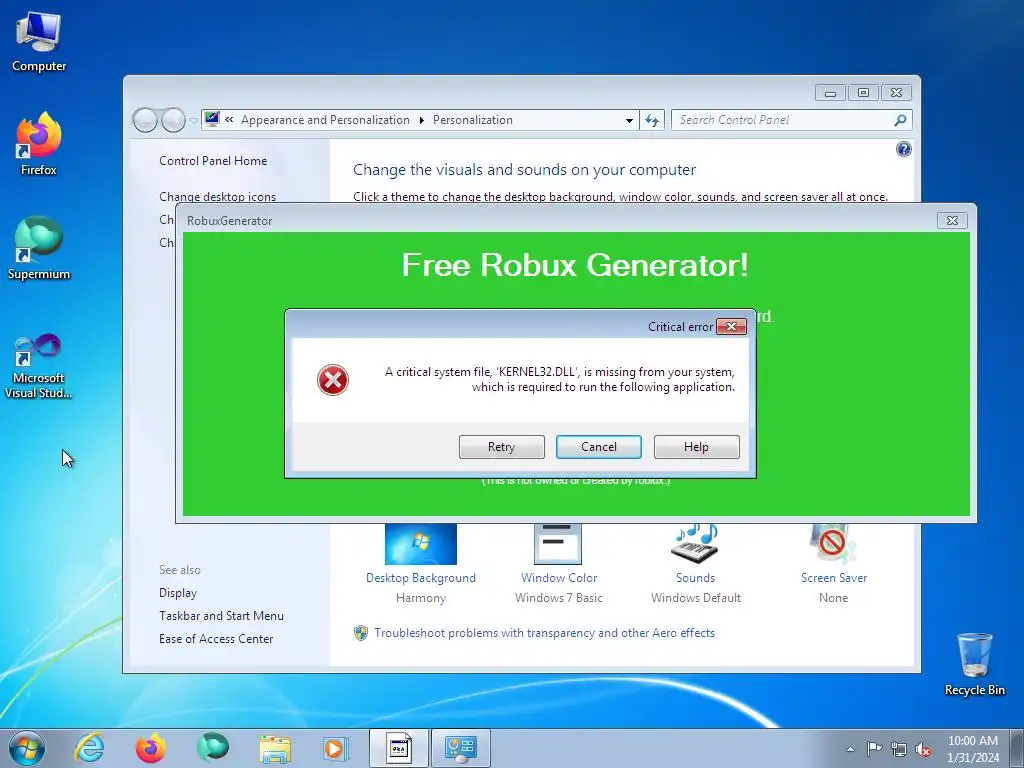Open the Computer desktop icon
This screenshot has width=1024, height=768.
pyautogui.click(x=39, y=42)
